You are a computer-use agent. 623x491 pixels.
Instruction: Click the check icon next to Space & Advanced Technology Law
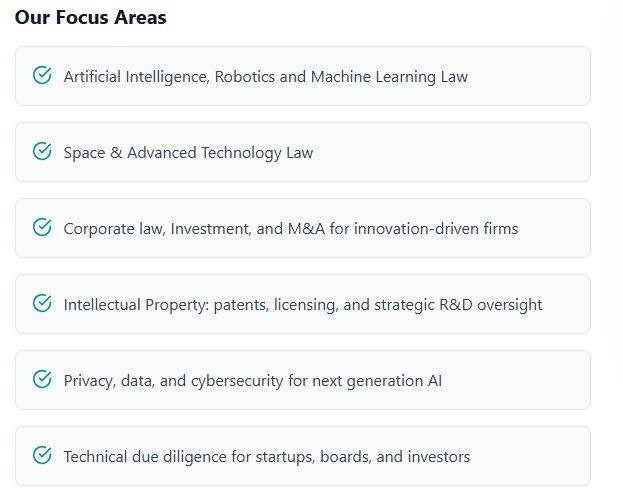coord(42,152)
